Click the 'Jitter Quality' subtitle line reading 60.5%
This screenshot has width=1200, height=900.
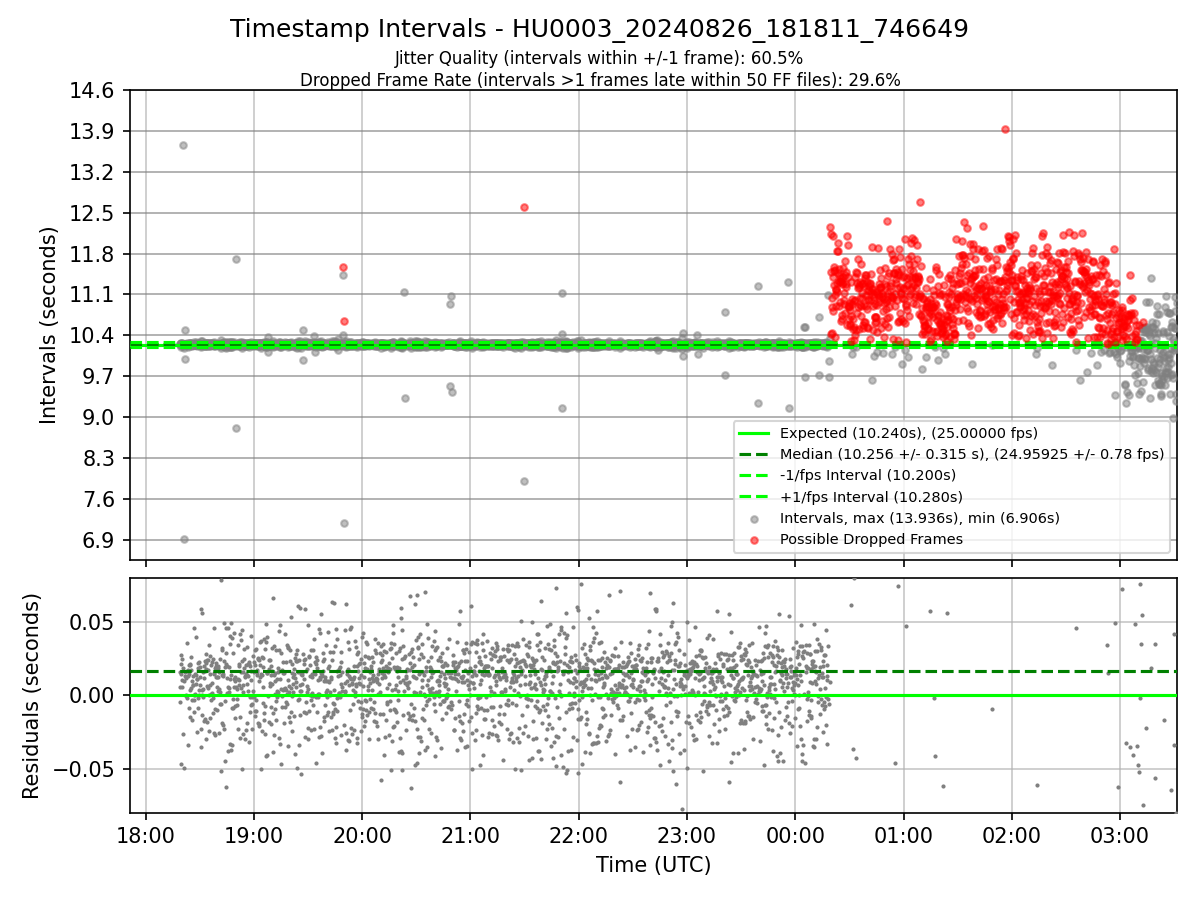pos(599,58)
